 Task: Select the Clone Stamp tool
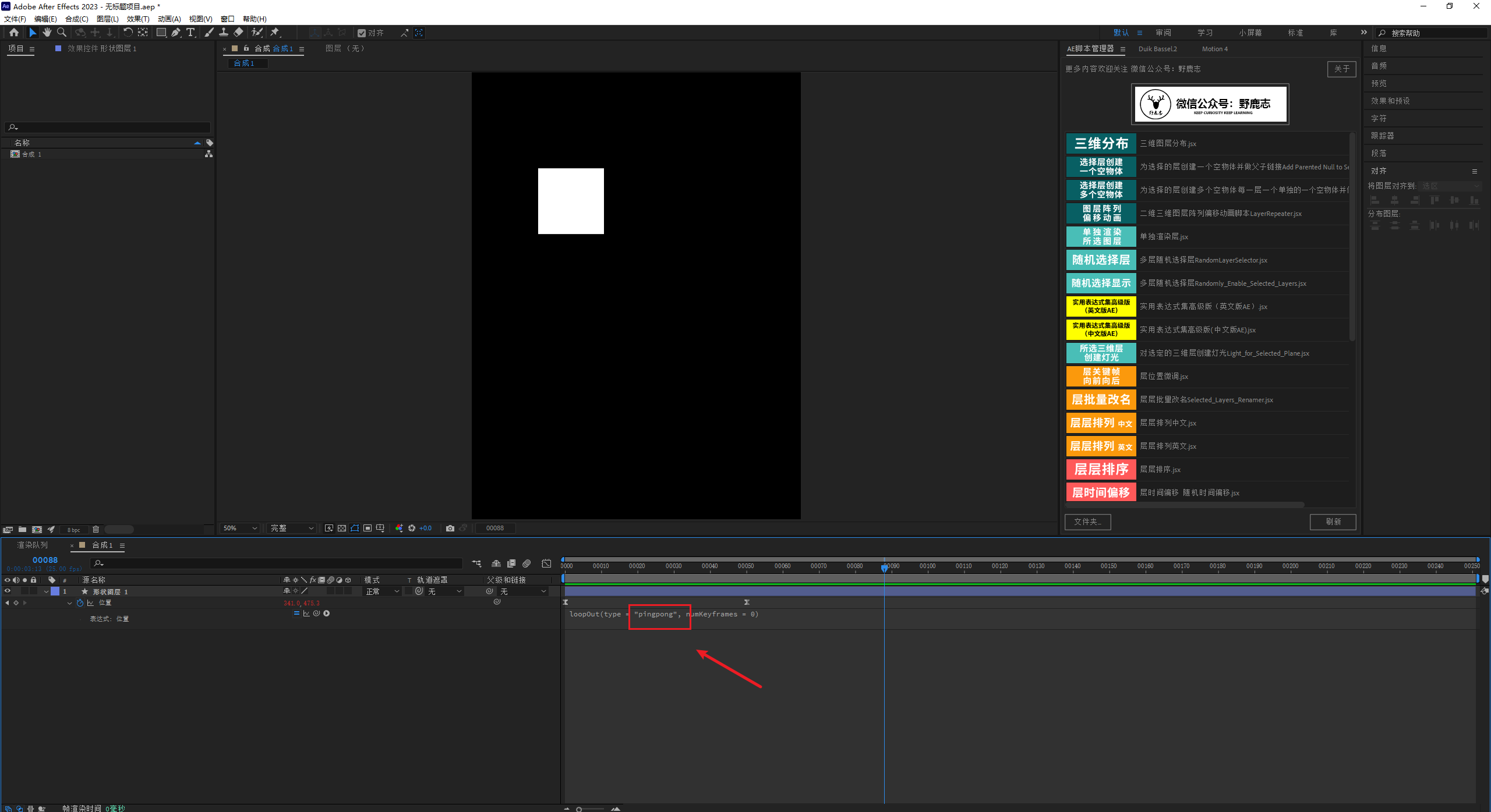pyautogui.click(x=224, y=33)
